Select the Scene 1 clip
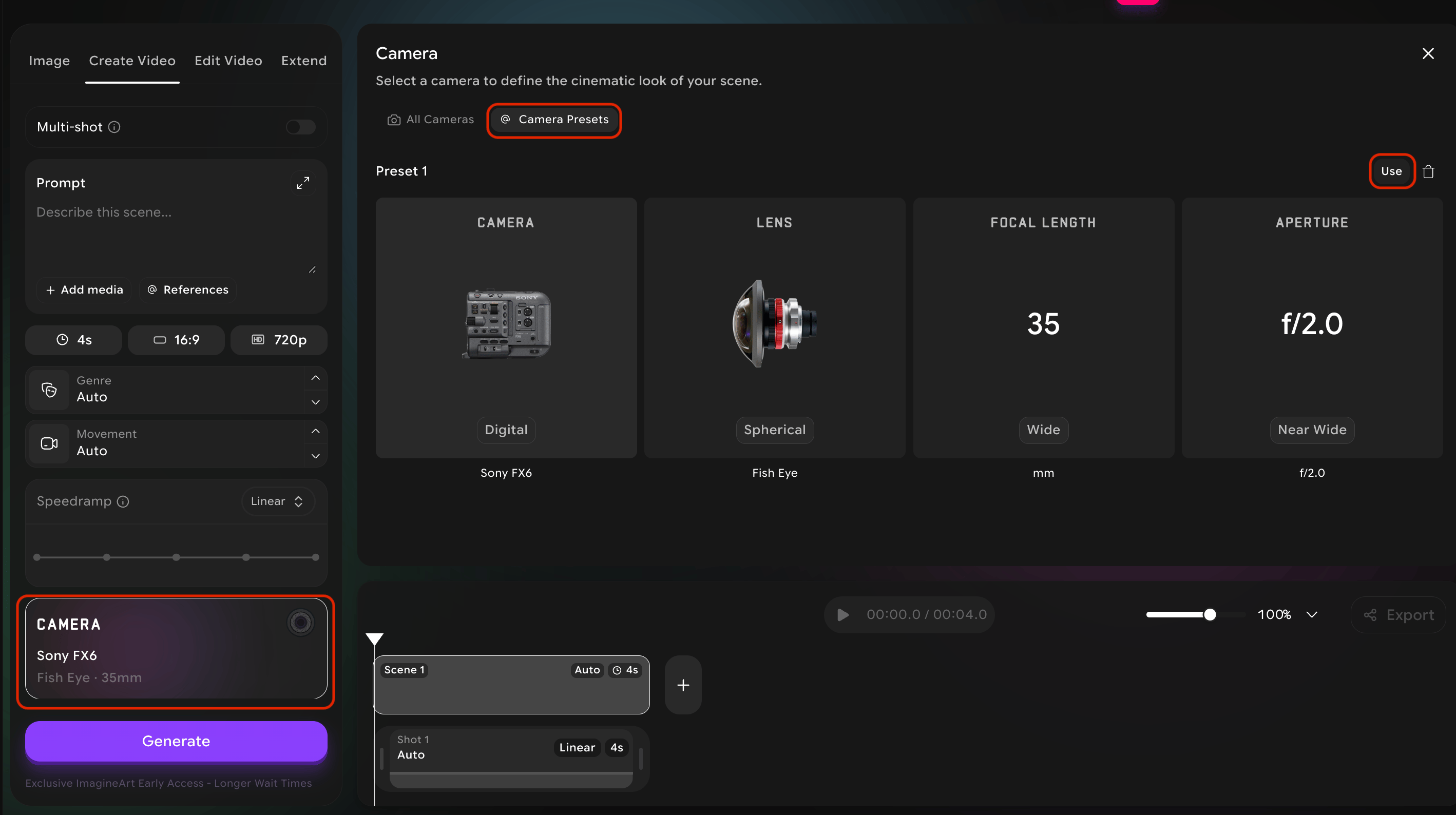The image size is (1456, 815). (511, 685)
